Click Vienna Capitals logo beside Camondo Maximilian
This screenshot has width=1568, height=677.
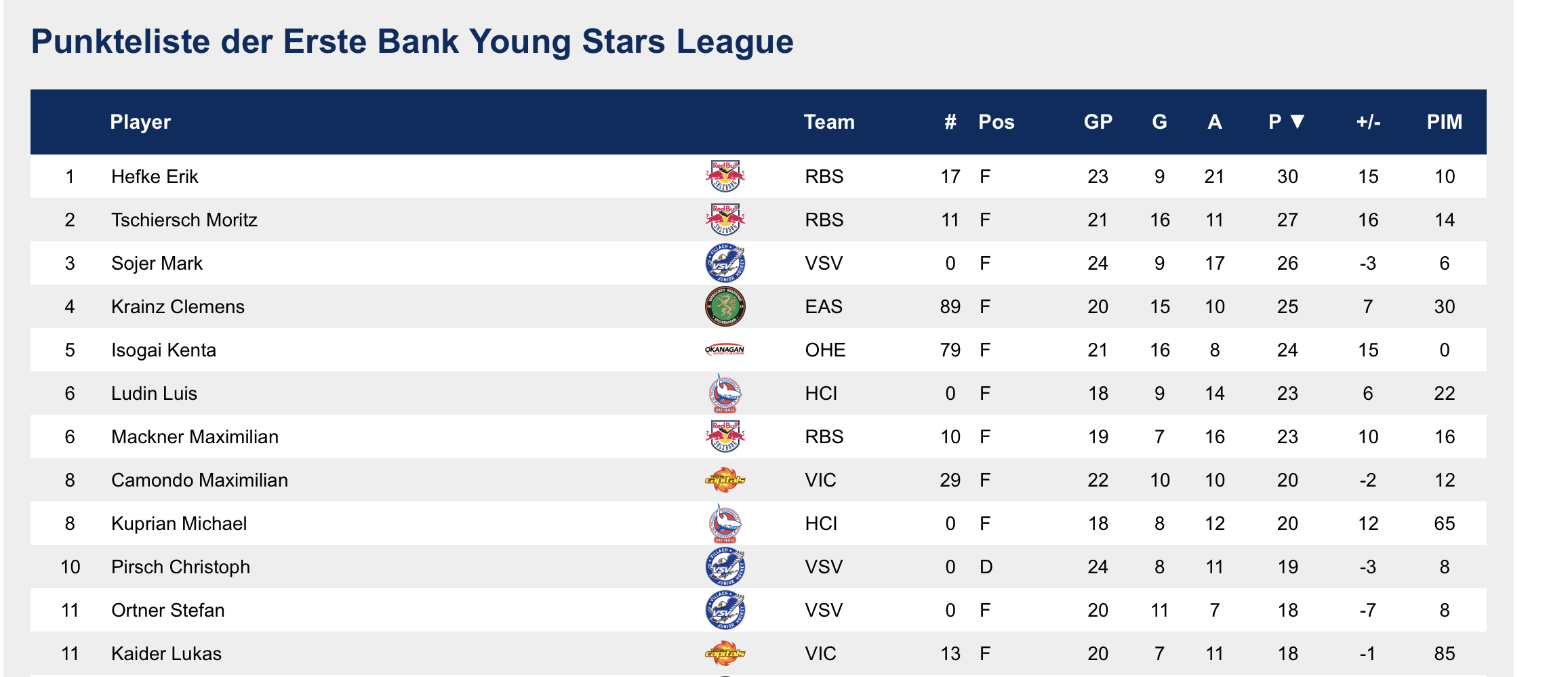coord(725,480)
